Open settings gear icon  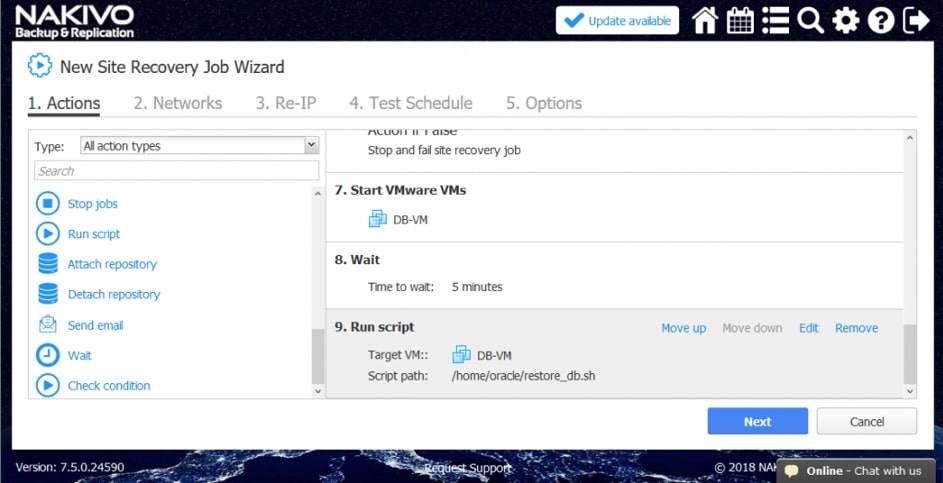pos(846,20)
